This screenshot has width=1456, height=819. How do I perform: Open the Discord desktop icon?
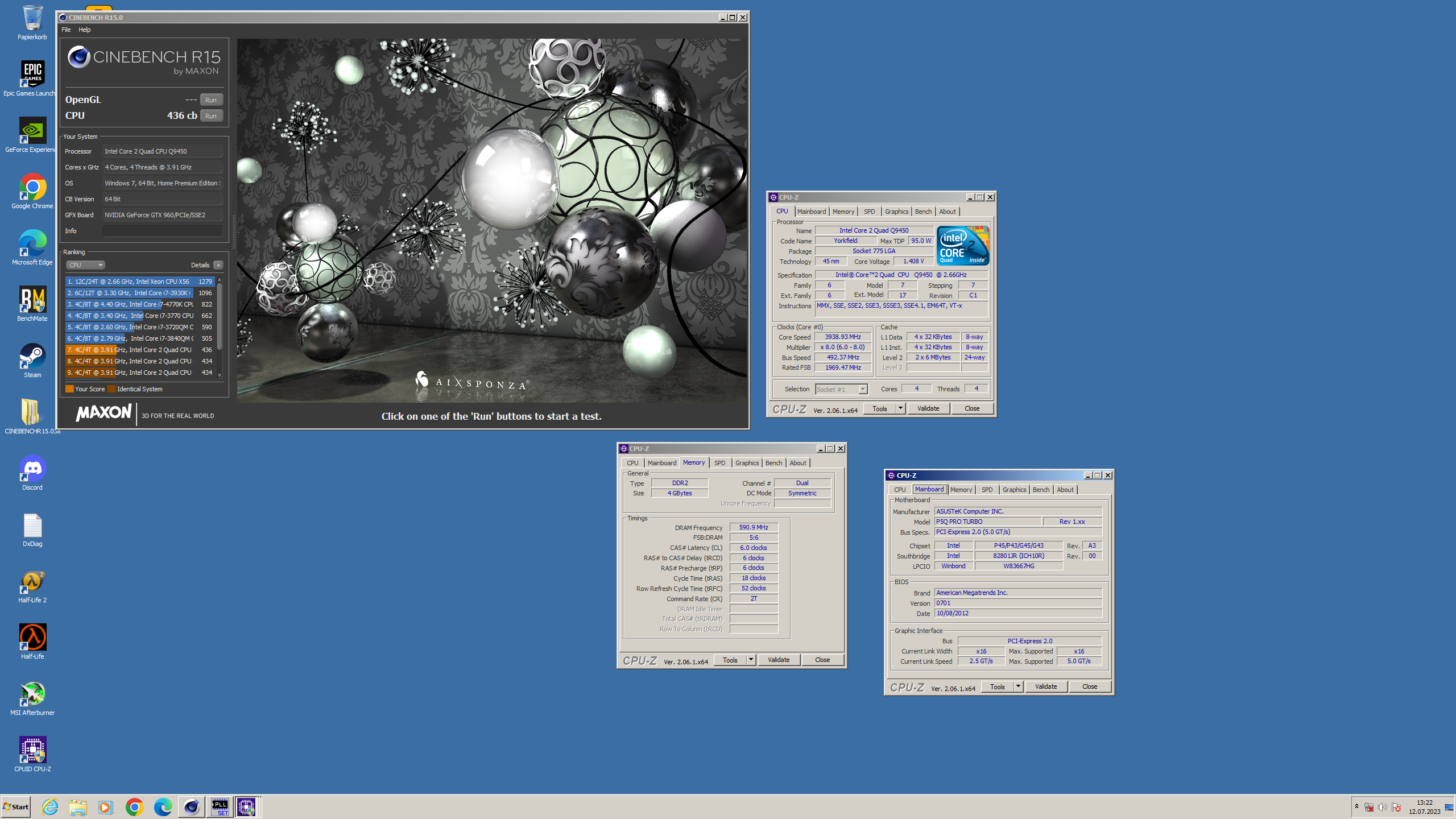tap(32, 473)
